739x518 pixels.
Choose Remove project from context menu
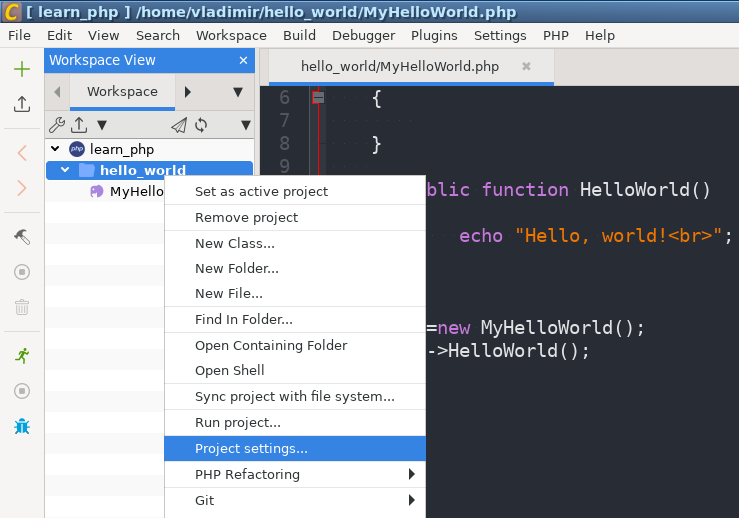click(295, 217)
